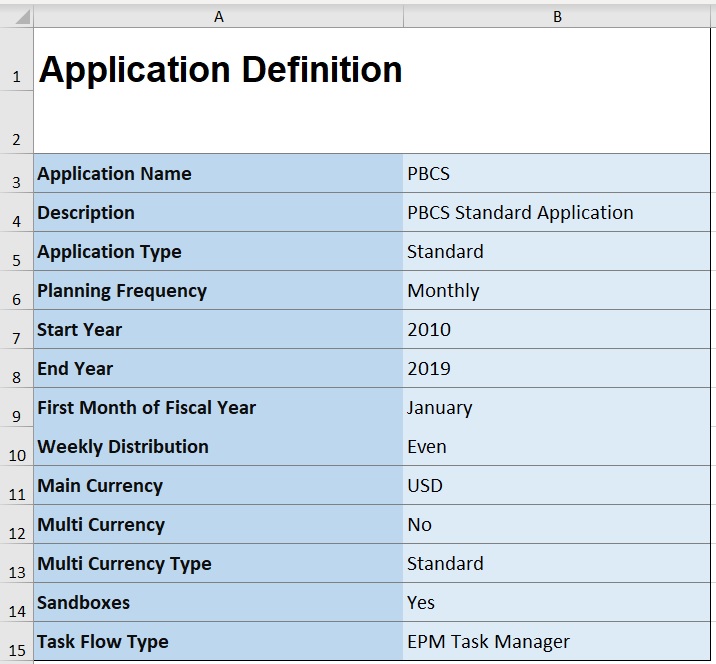Select column B header
The image size is (716, 664).
[557, 17]
